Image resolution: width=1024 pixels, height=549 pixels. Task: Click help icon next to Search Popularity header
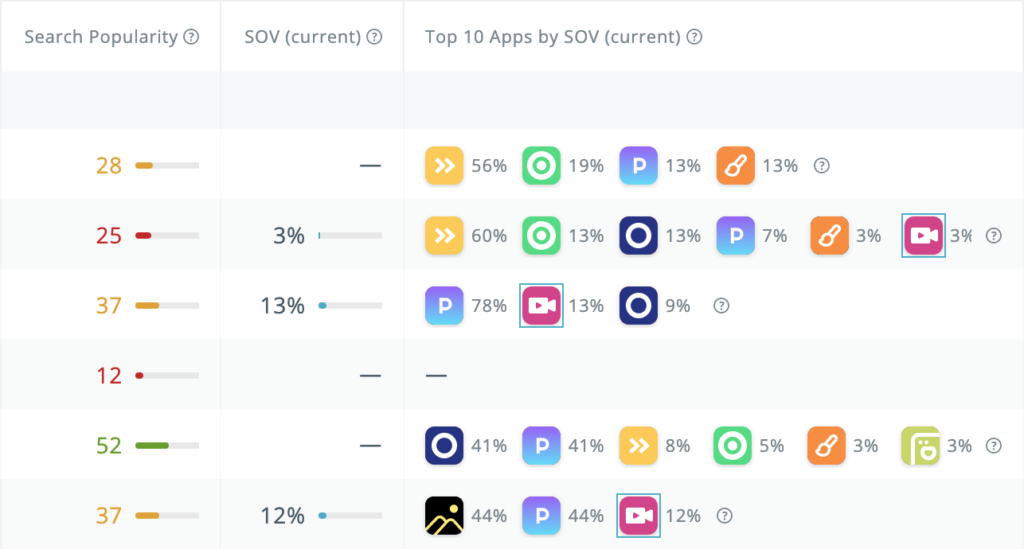coord(191,37)
